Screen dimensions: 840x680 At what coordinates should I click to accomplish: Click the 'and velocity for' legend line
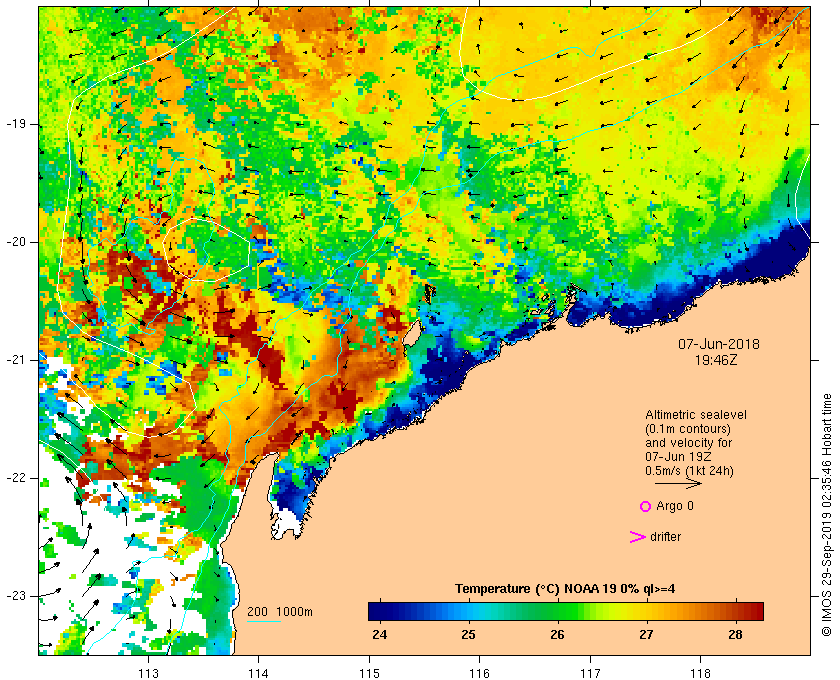pos(688,443)
